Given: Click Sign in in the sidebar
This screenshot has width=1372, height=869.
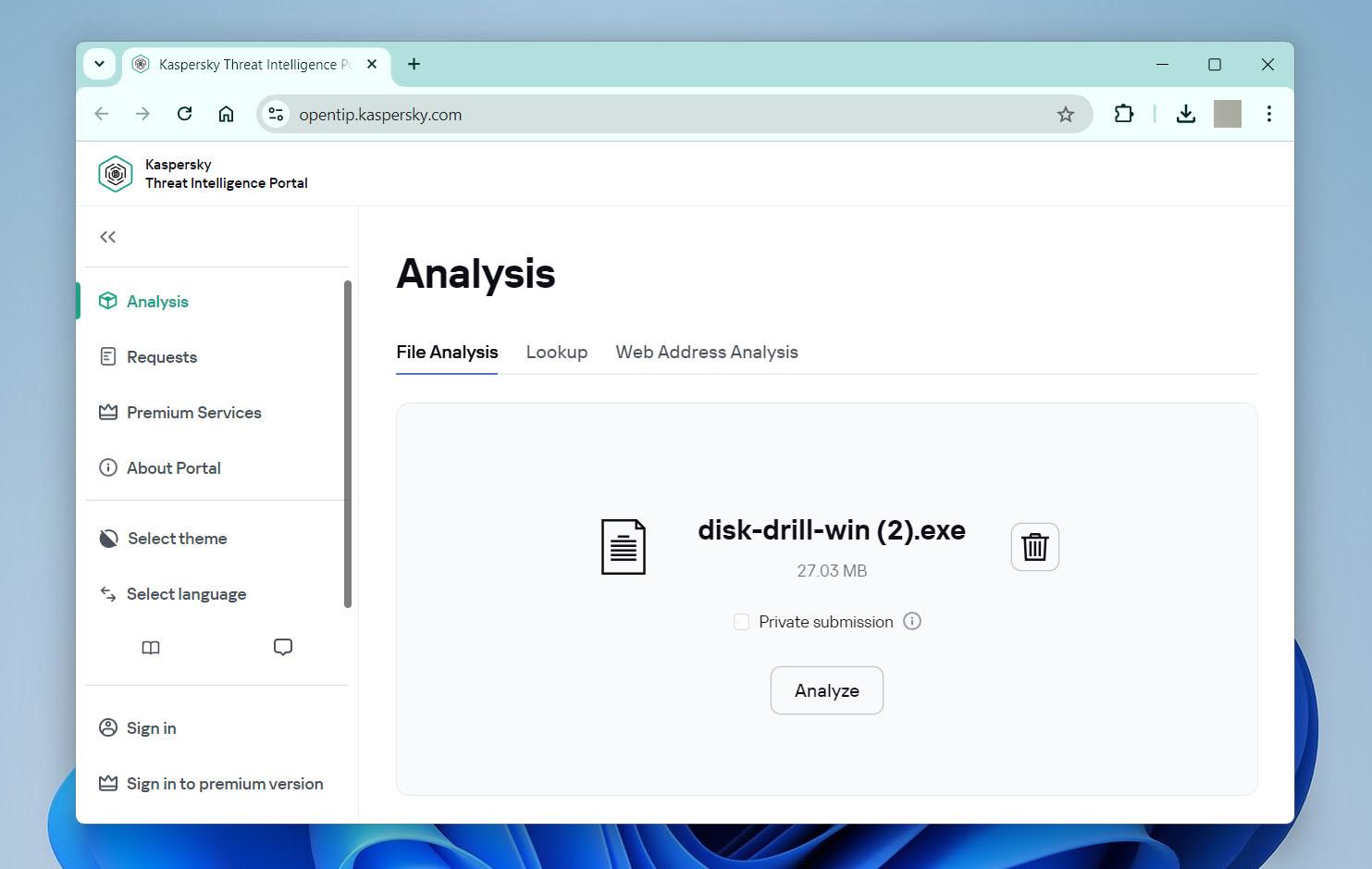Looking at the screenshot, I should coord(152,728).
